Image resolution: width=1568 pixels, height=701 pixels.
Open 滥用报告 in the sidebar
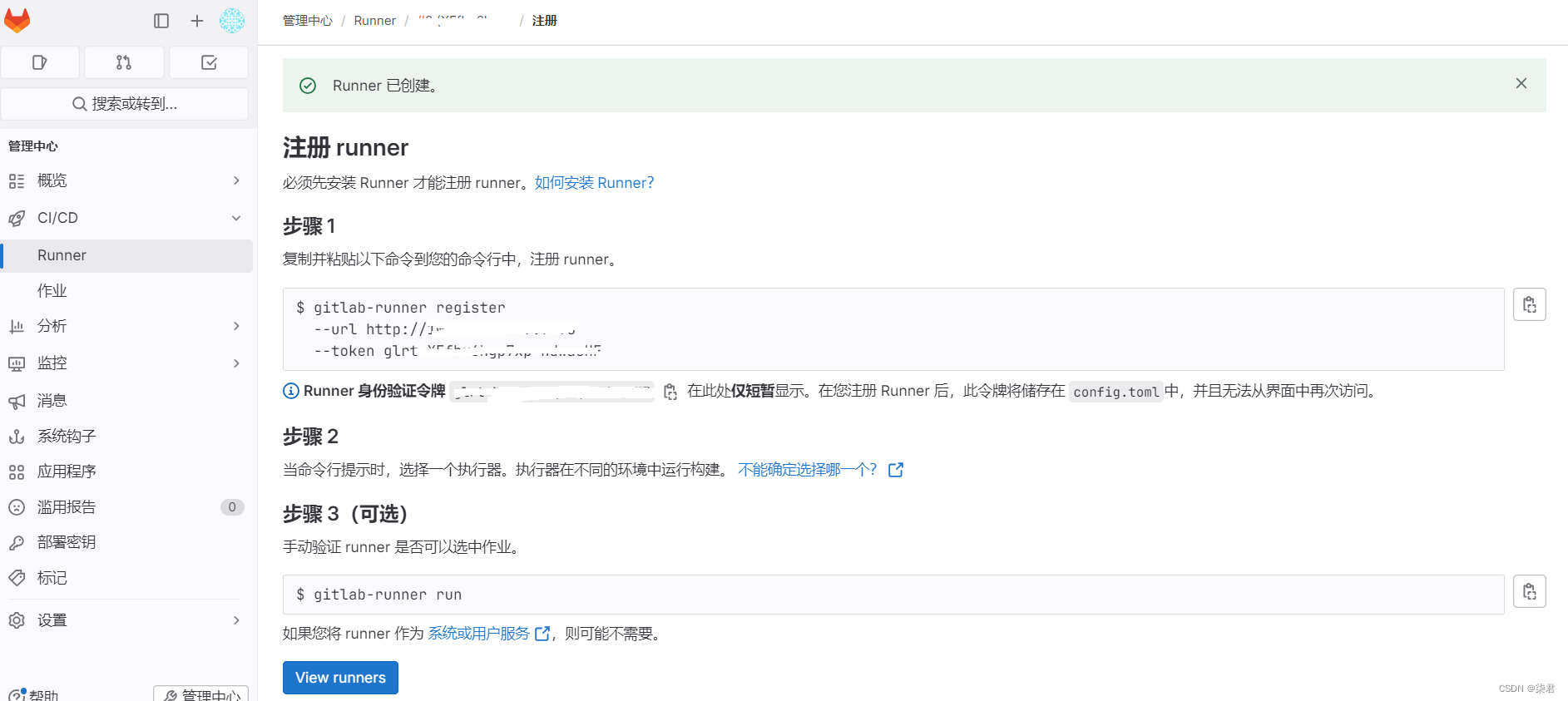tap(126, 507)
